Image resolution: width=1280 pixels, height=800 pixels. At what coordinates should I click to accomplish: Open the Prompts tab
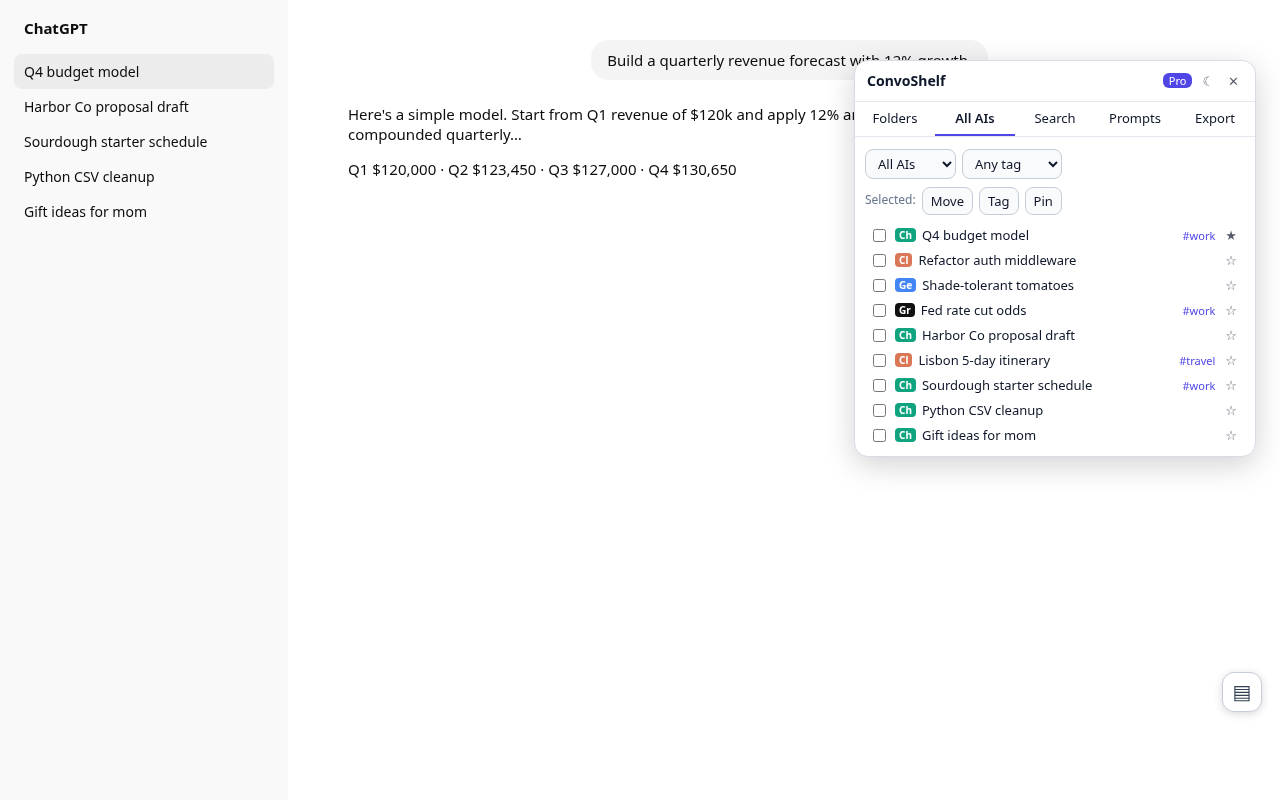click(x=1135, y=118)
